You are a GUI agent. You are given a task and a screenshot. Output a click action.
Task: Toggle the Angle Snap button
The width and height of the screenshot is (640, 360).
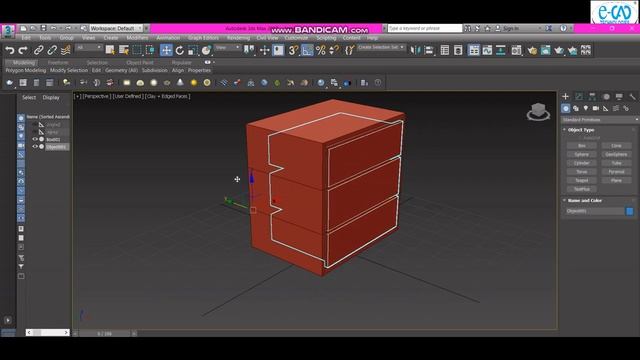coord(307,50)
